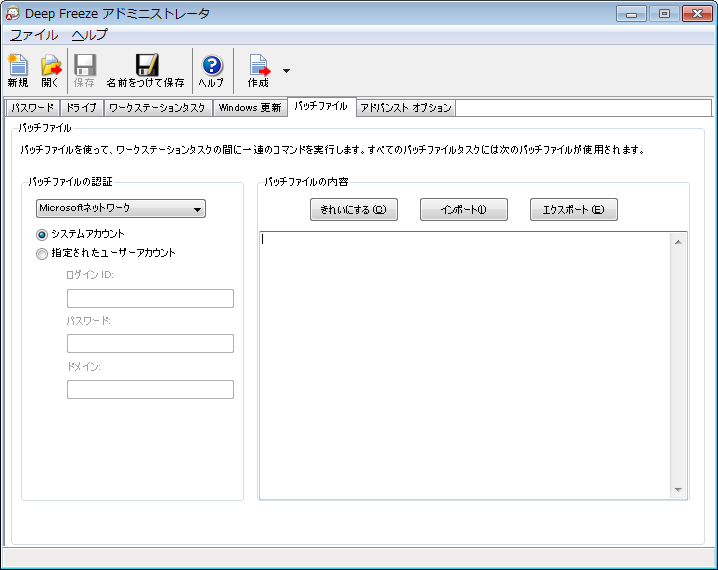
Task: Expand the arrow next to 作成
Action: (x=286, y=71)
